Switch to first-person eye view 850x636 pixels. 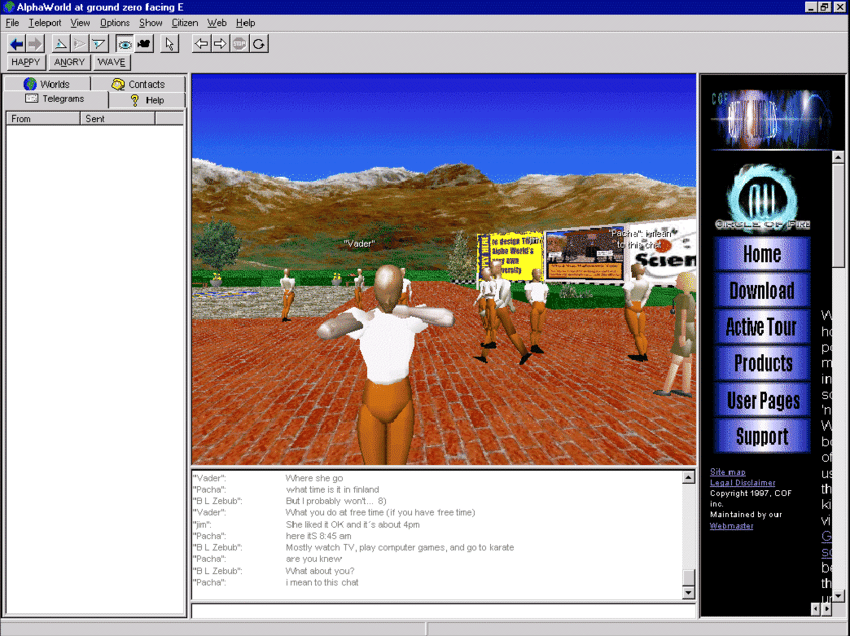click(x=125, y=44)
